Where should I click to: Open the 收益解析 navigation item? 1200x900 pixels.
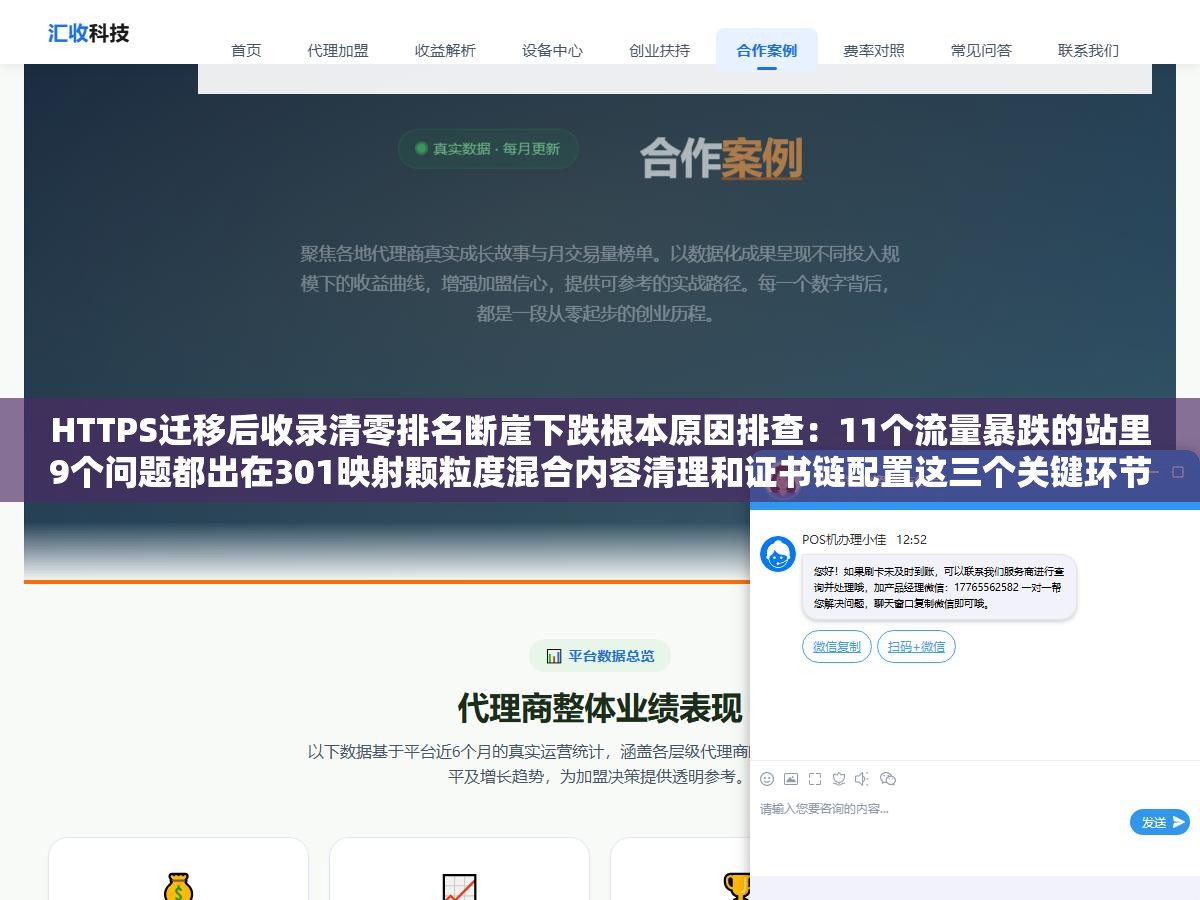(x=445, y=50)
